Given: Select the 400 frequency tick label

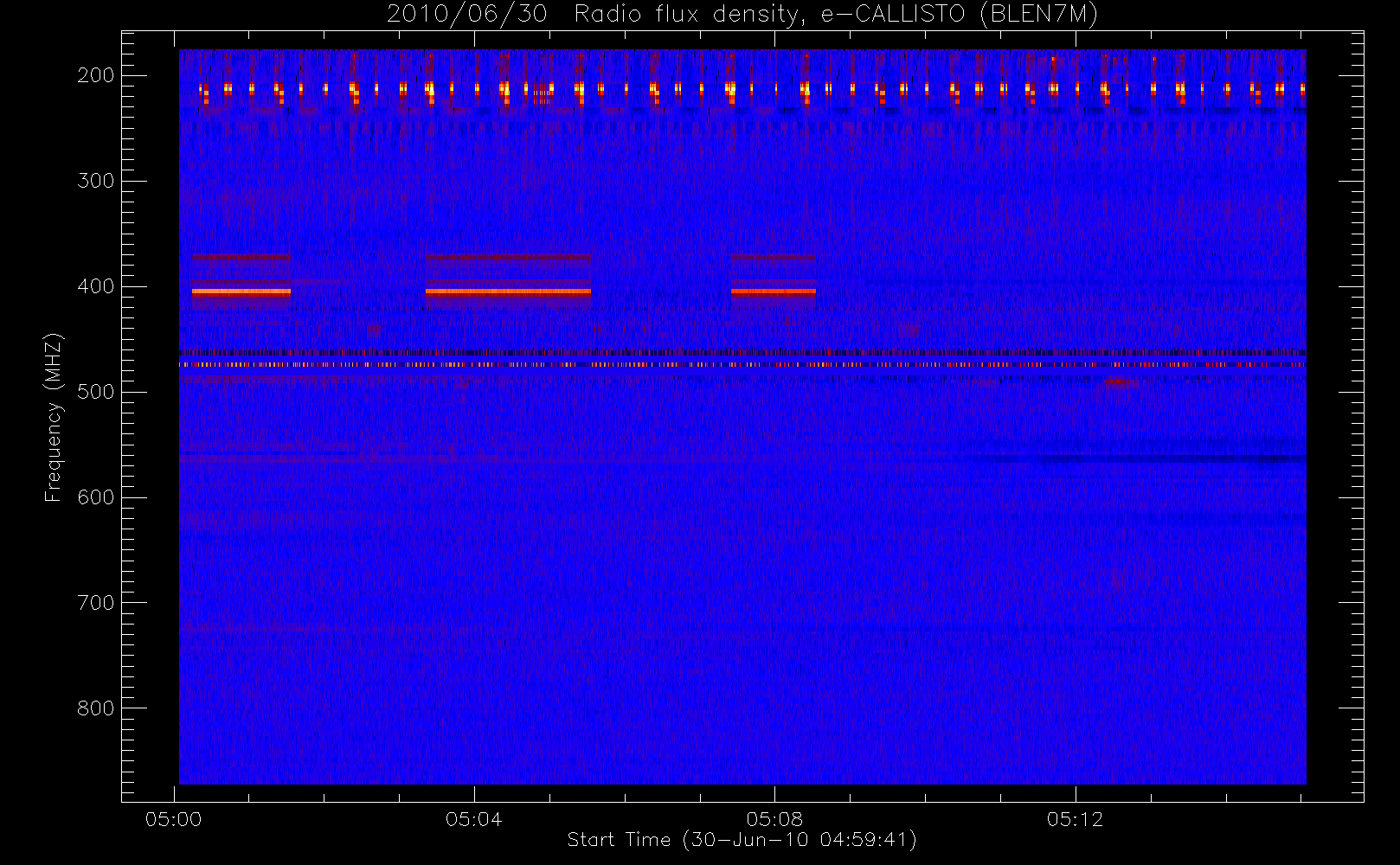Looking at the screenshot, I should tap(96, 286).
